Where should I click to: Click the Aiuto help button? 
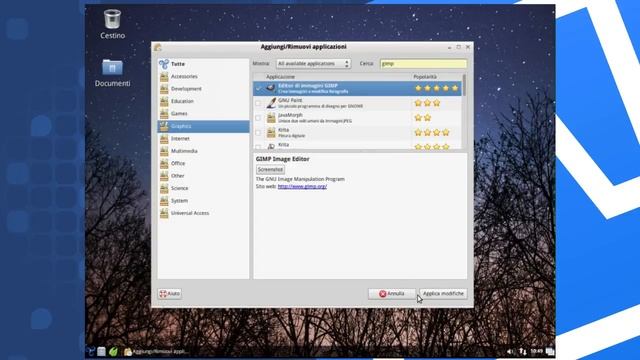[x=170, y=293]
